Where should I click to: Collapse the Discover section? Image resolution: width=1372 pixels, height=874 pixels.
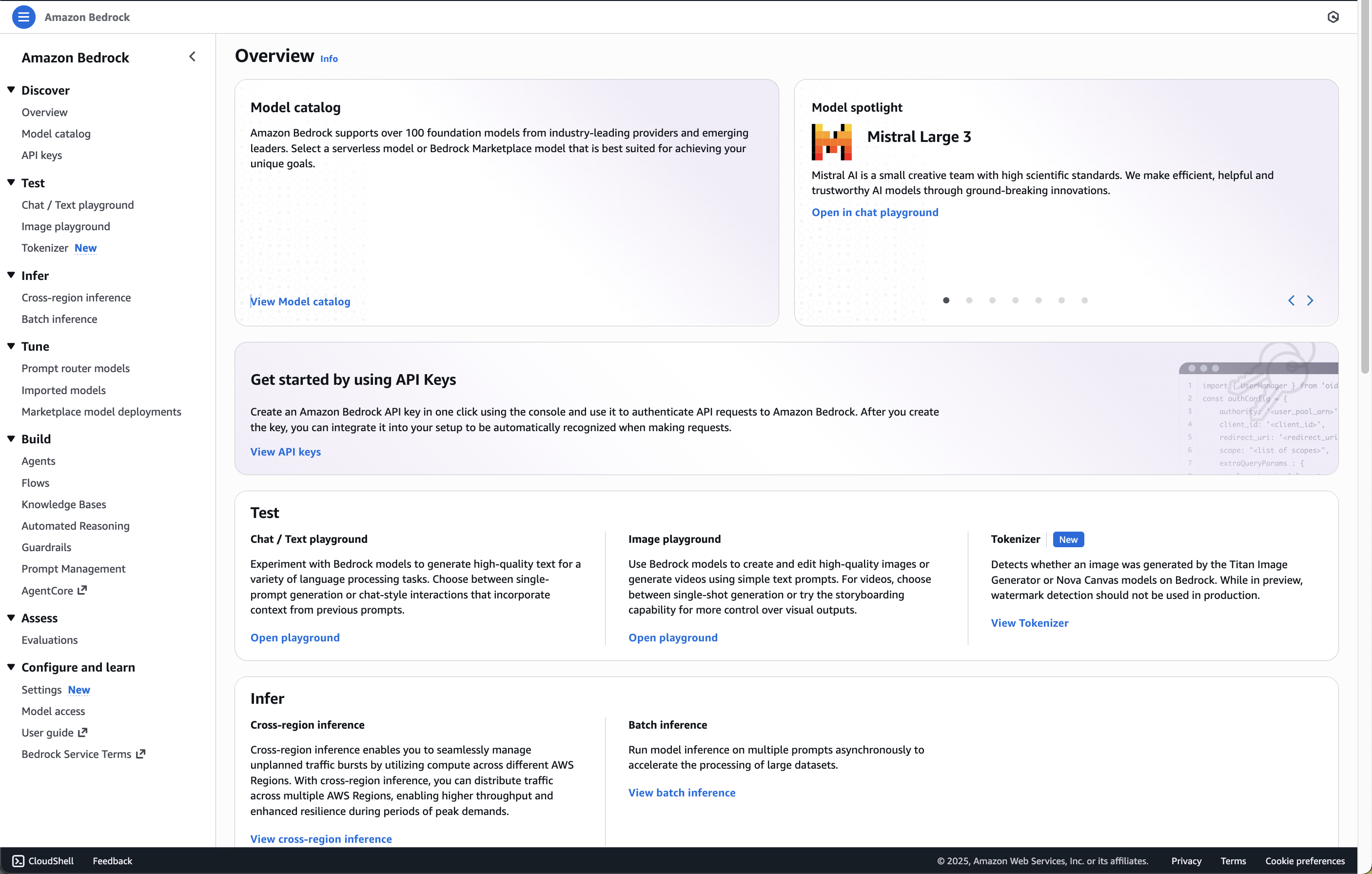pyautogui.click(x=11, y=90)
